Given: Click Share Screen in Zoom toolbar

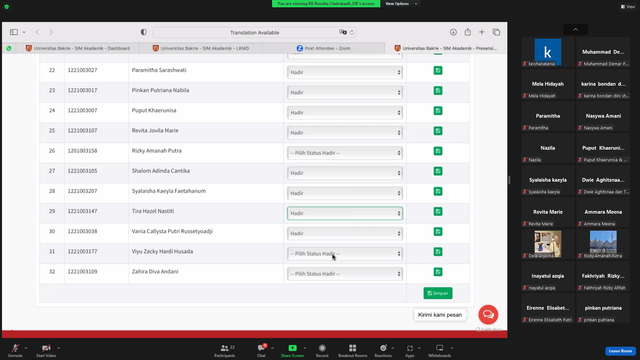Looking at the screenshot, I should pos(292,350).
